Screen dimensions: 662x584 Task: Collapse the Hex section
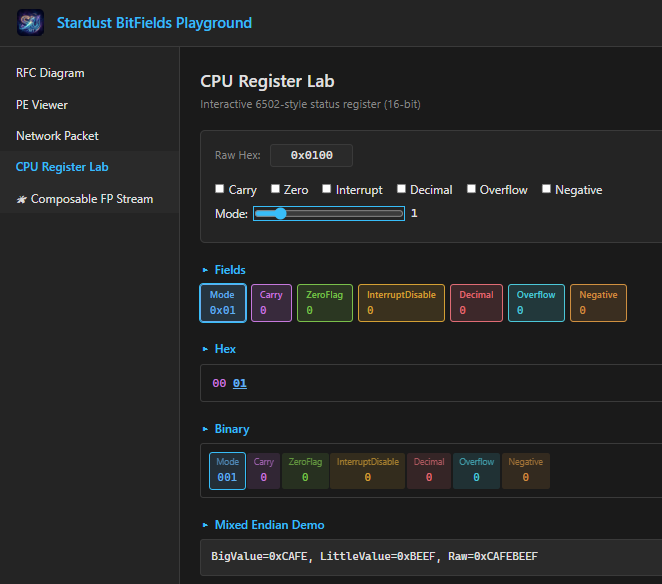(219, 349)
